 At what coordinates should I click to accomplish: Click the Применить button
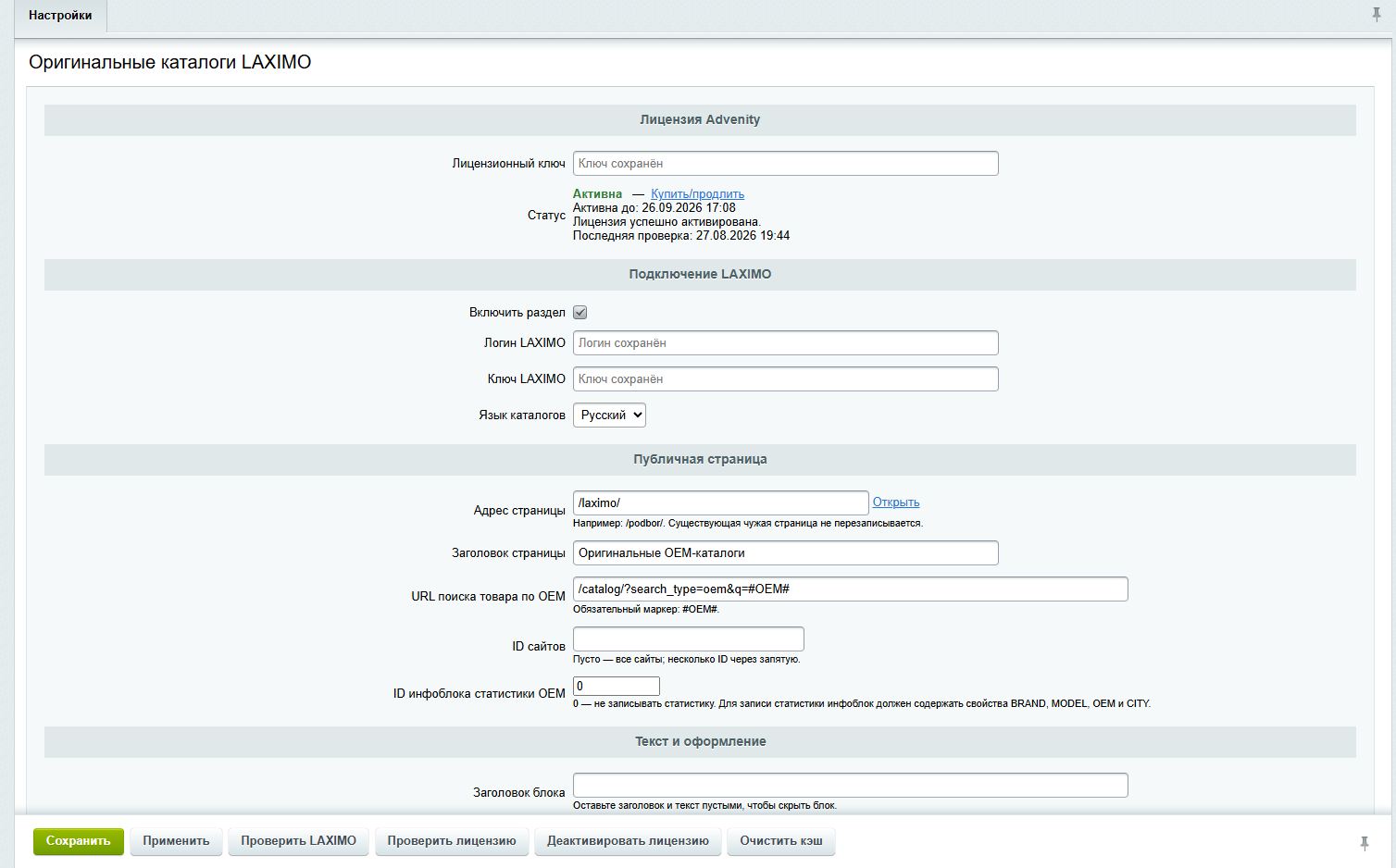(176, 841)
